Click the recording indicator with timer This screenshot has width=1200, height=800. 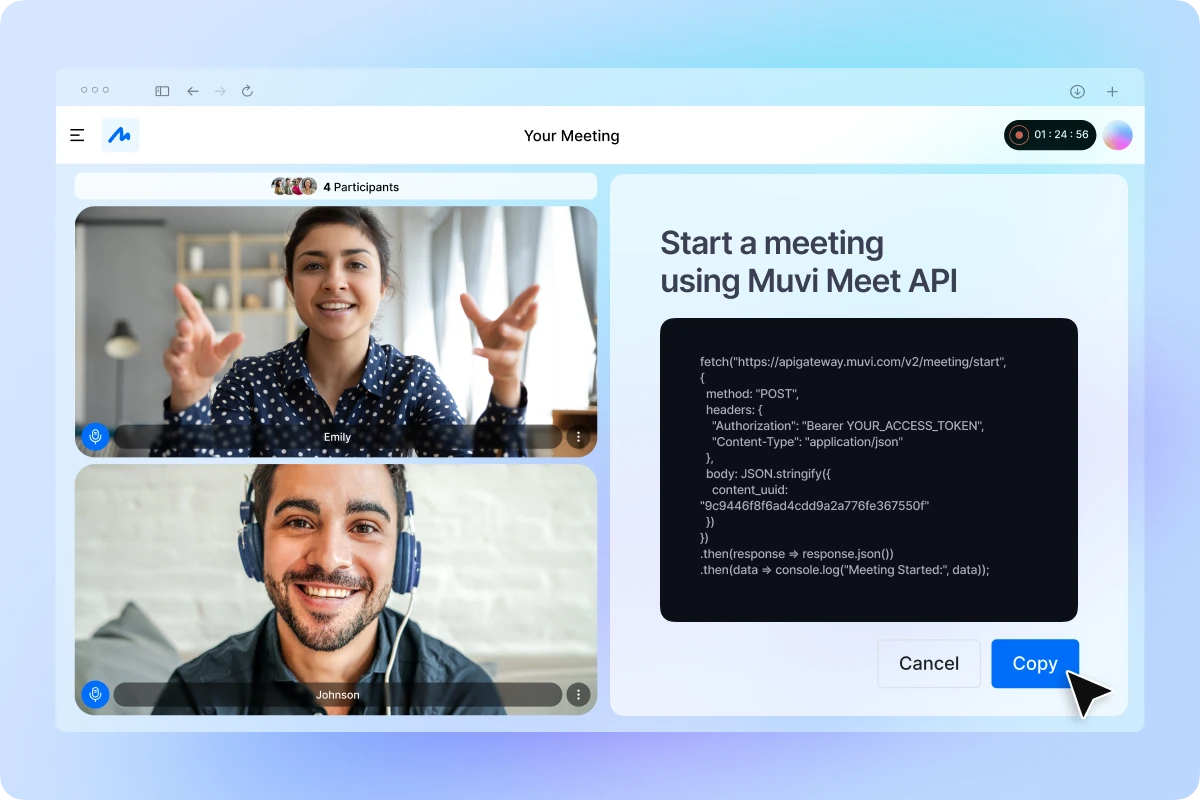[x=1050, y=135]
